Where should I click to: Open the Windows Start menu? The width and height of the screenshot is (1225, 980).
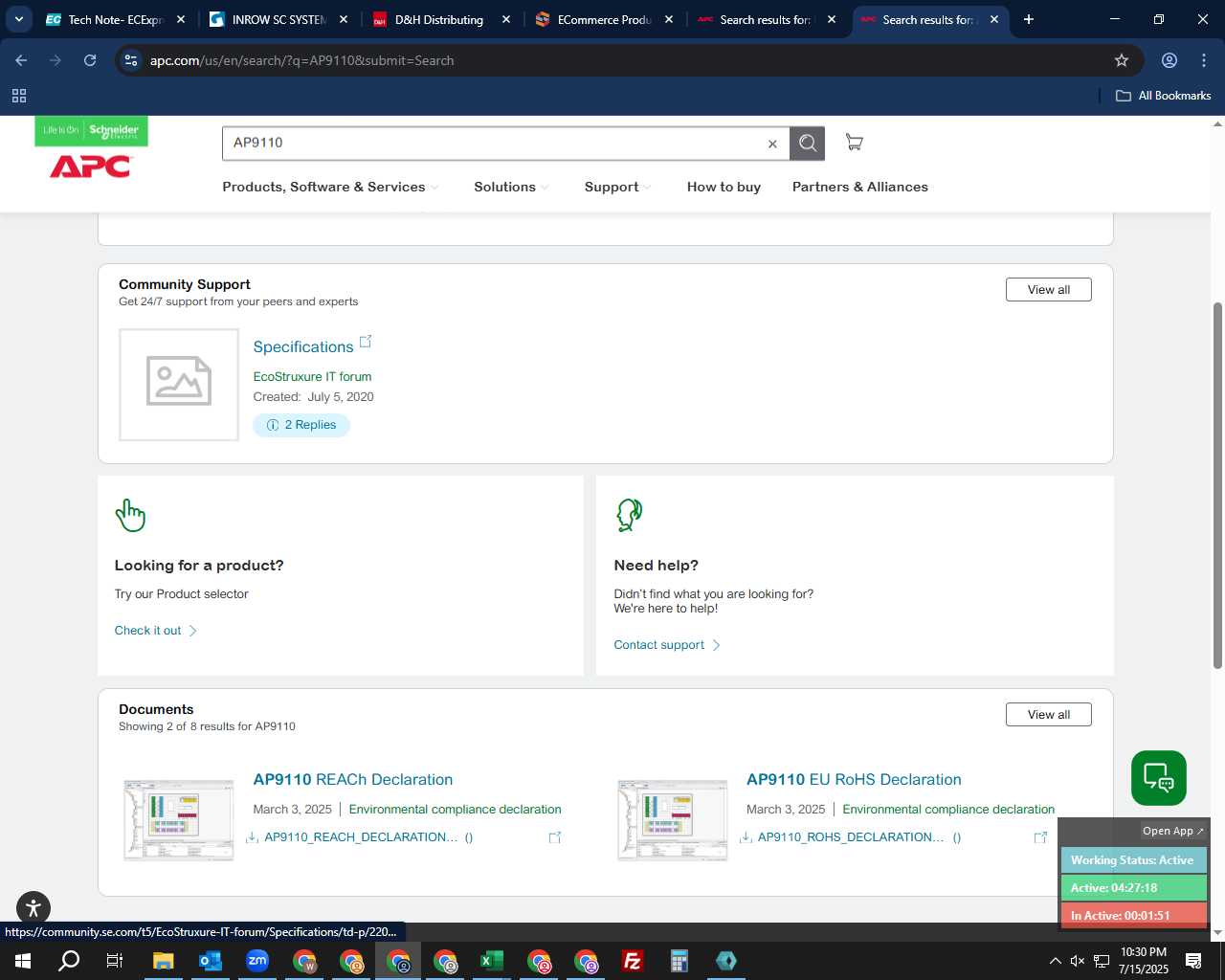tap(23, 961)
